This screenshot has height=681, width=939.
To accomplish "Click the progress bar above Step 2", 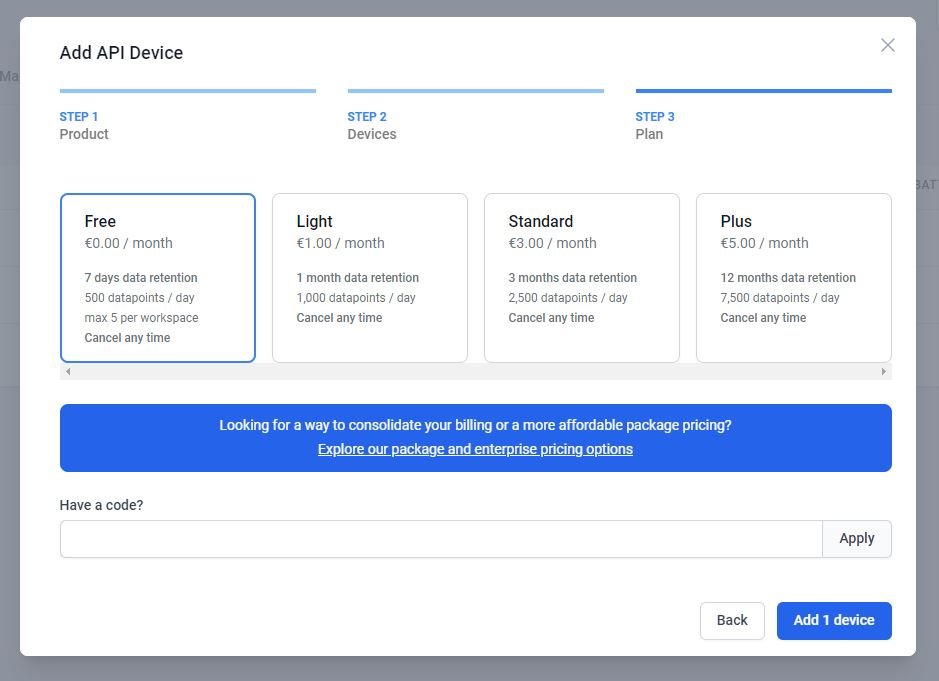I will (x=475, y=91).
